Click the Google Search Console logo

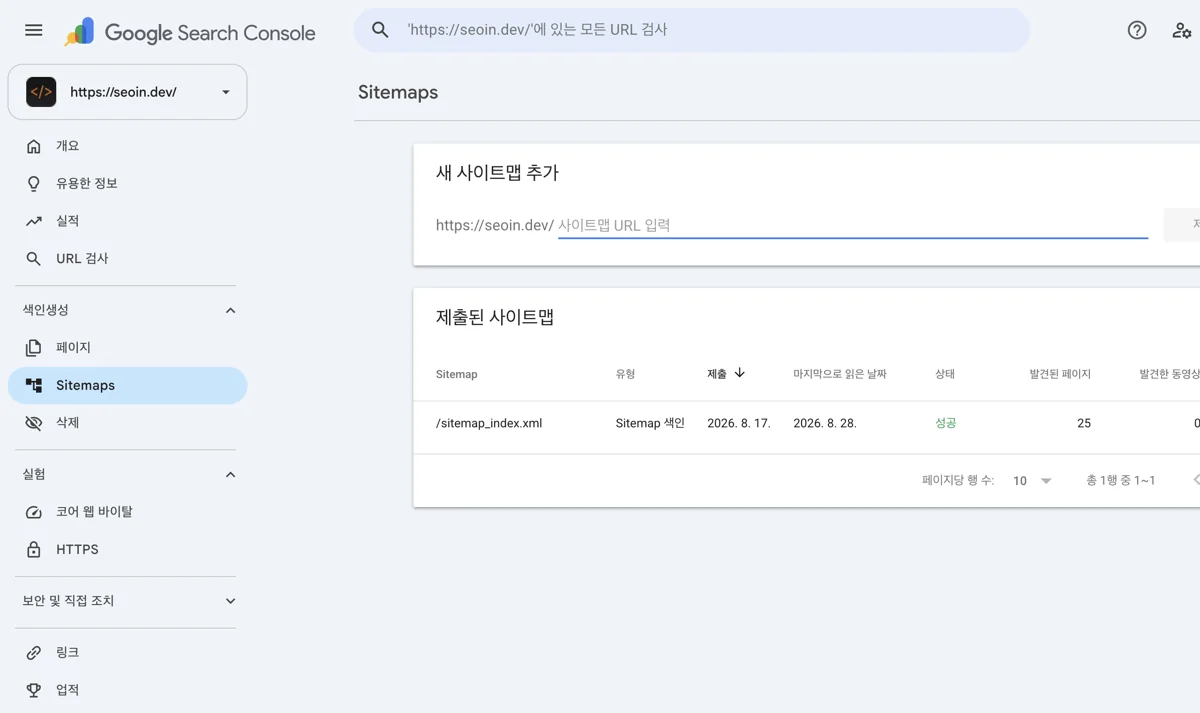click(190, 32)
